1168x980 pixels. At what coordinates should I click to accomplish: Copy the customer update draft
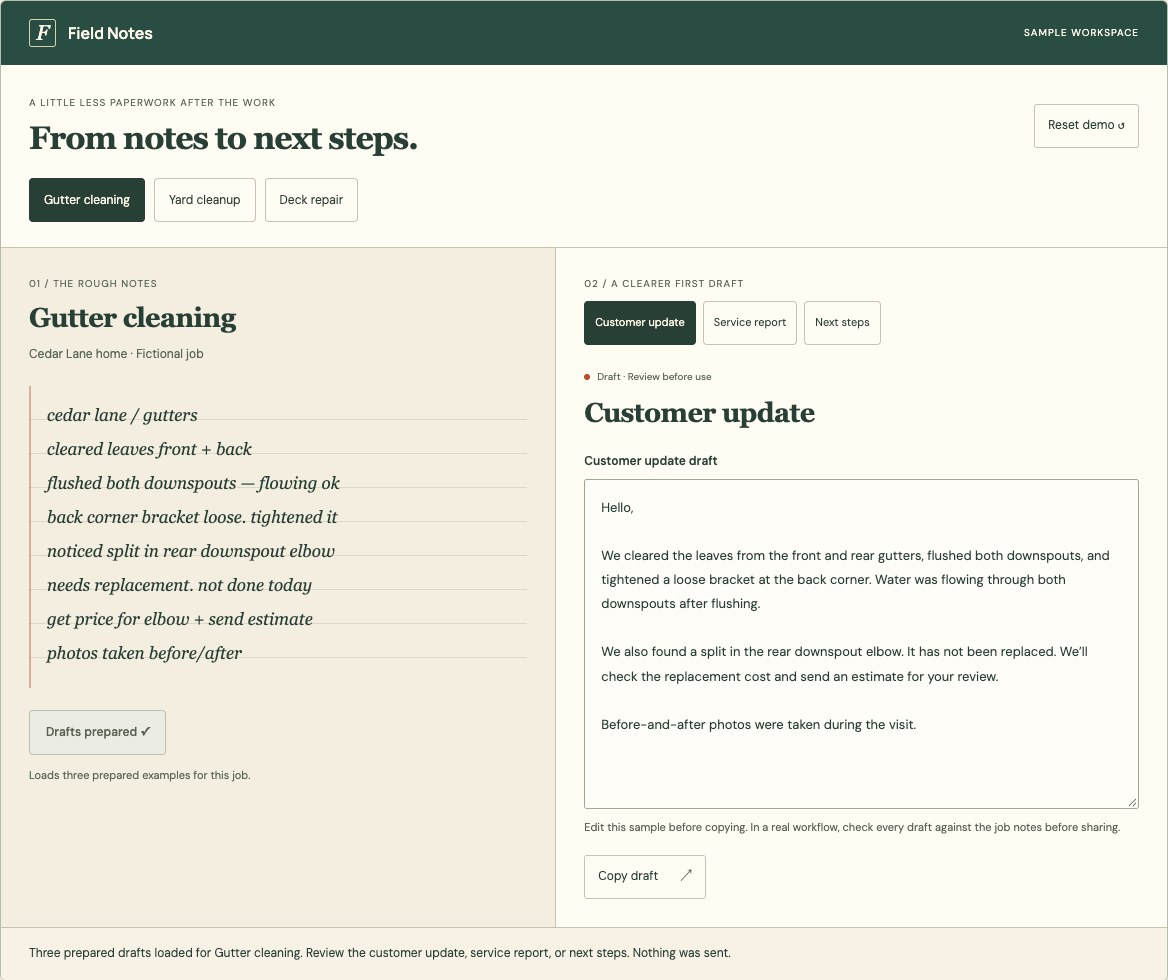[645, 876]
